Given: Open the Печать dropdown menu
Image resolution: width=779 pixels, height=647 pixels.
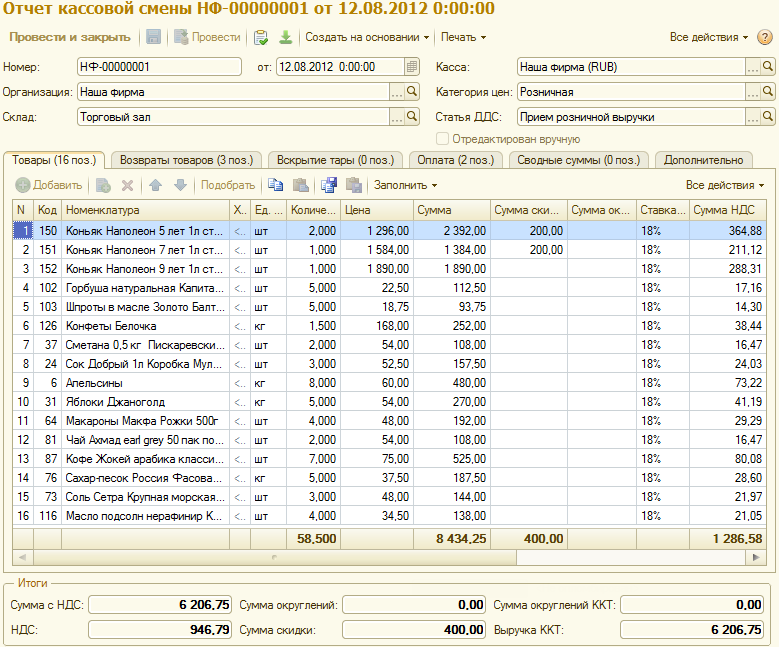Looking at the screenshot, I should 463,37.
